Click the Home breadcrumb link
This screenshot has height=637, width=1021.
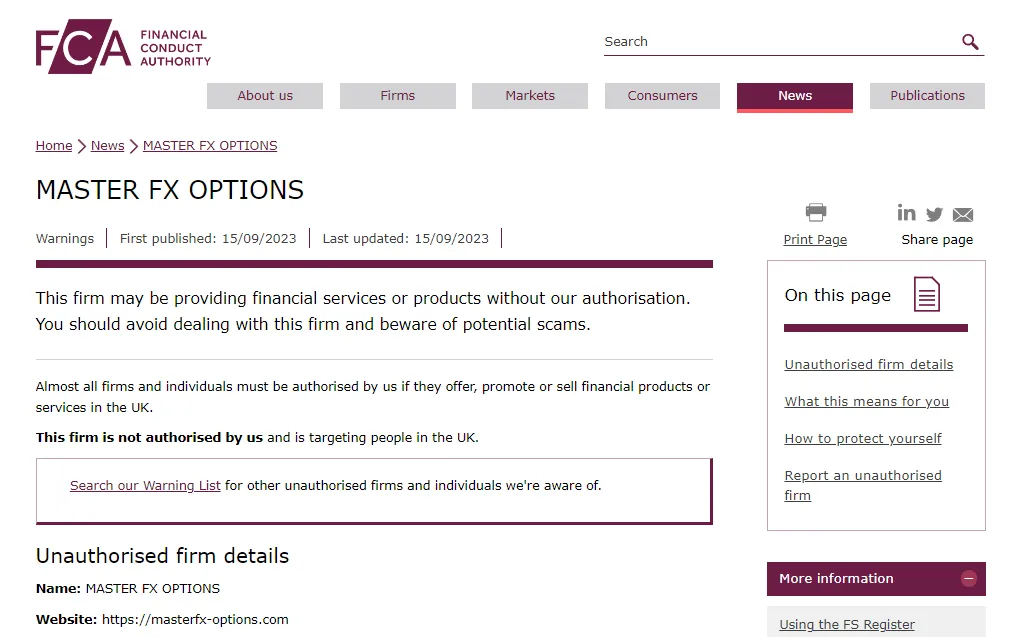click(x=54, y=146)
